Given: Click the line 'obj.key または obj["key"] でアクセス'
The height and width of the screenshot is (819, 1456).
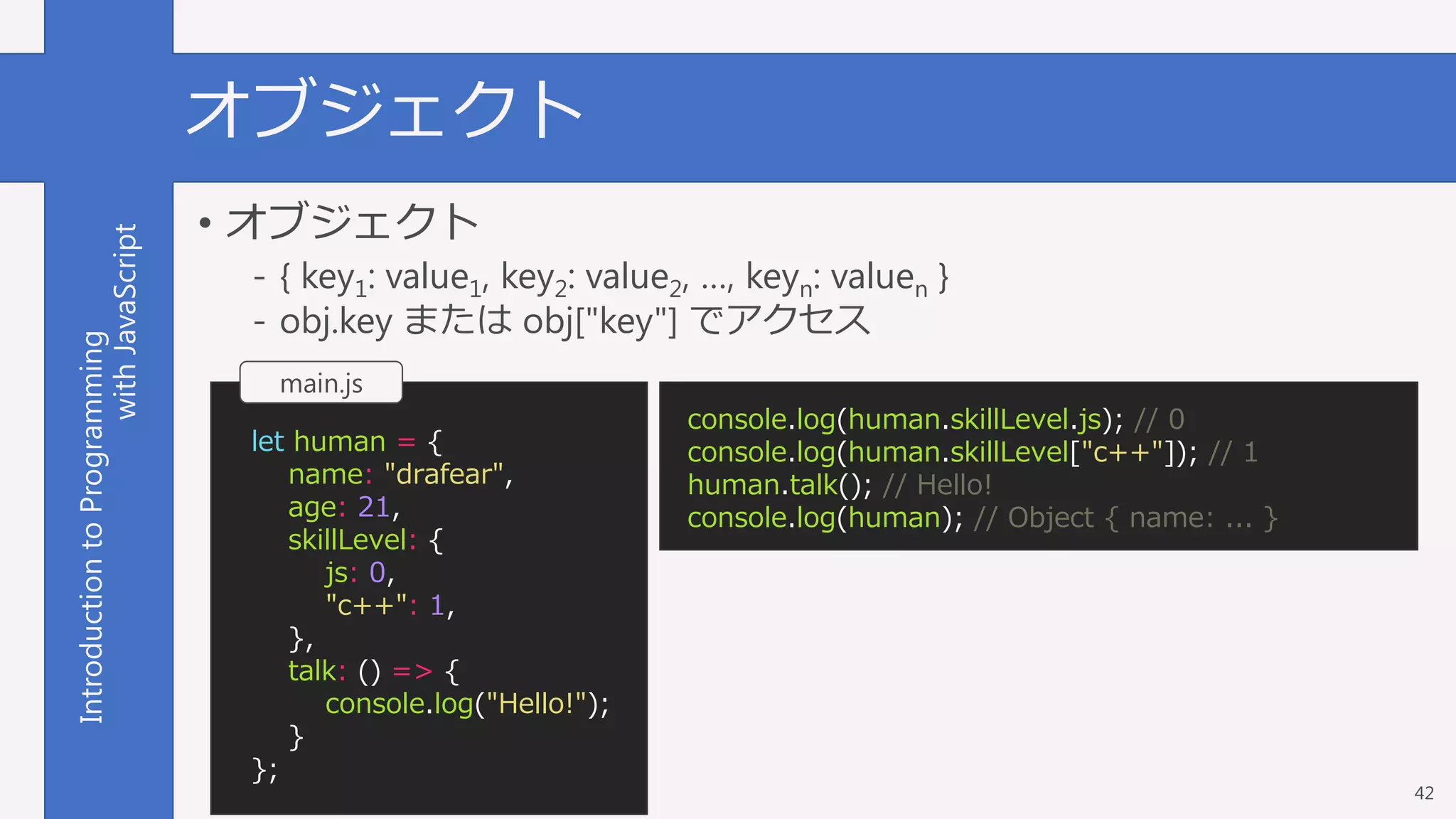Looking at the screenshot, I should point(575,321).
